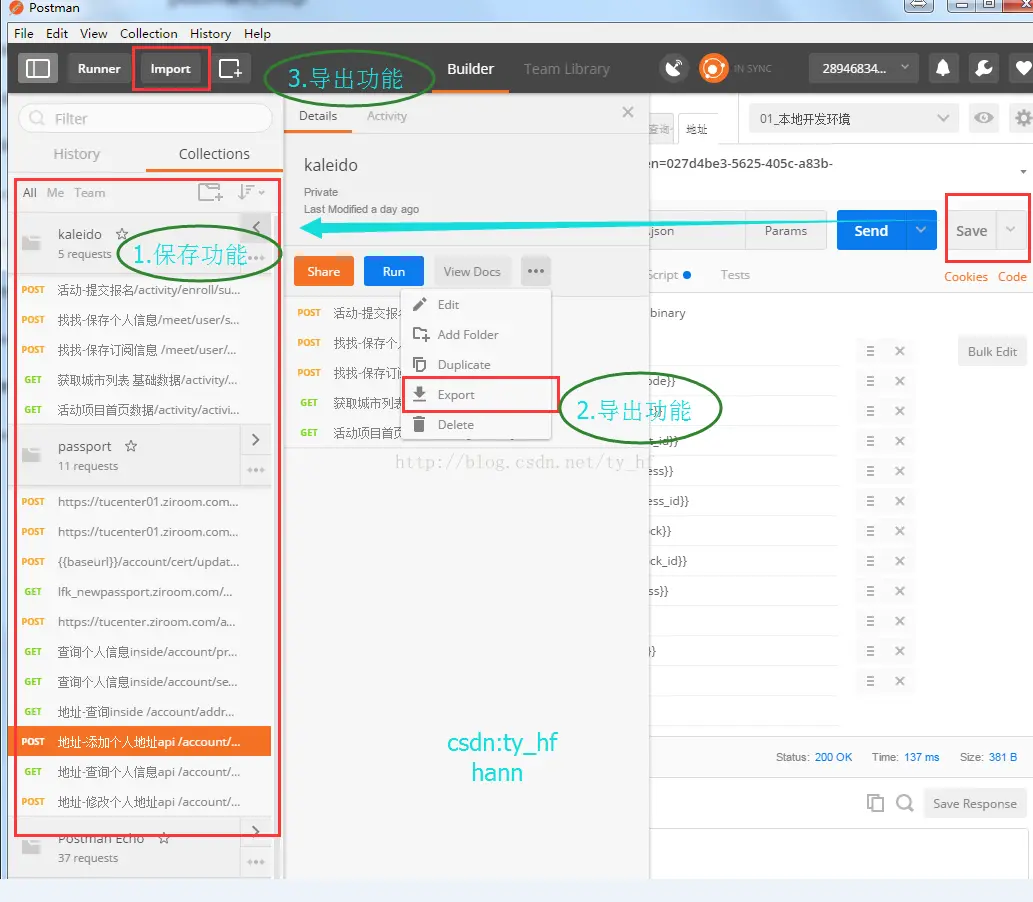Image resolution: width=1033 pixels, height=902 pixels.
Task: Toggle the sidebar layout icon
Action: tap(38, 69)
